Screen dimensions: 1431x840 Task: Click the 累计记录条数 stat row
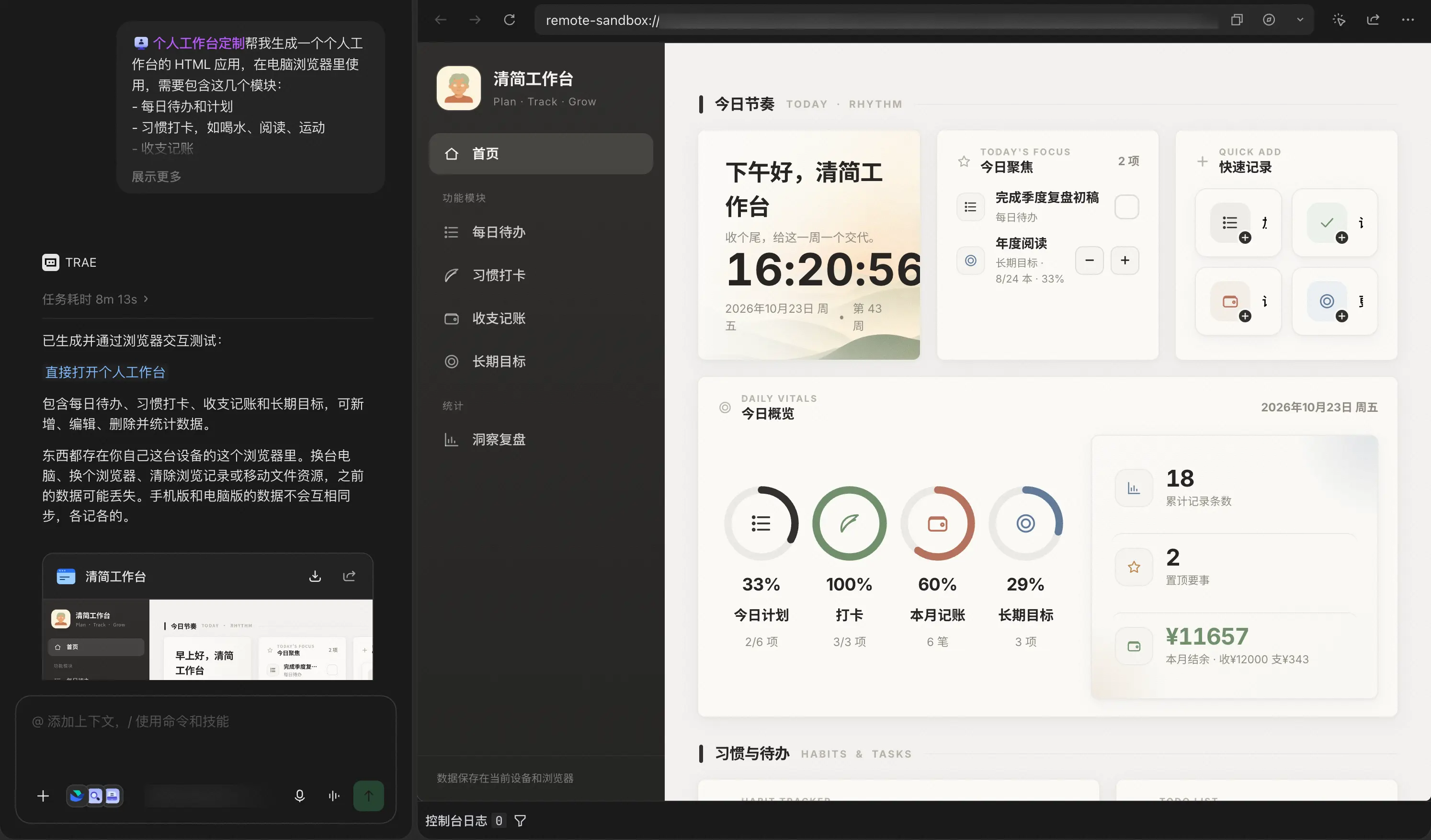(1235, 488)
